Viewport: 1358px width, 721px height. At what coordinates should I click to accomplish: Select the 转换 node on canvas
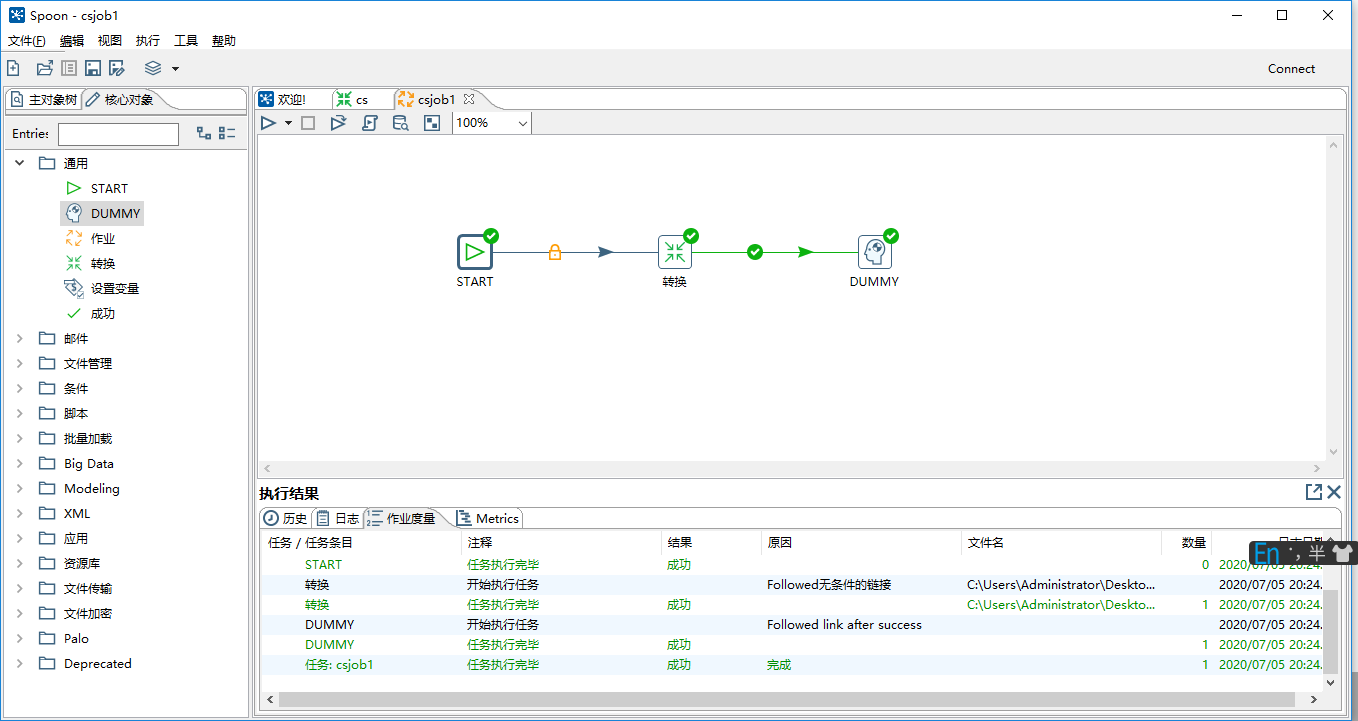pyautogui.click(x=675, y=252)
